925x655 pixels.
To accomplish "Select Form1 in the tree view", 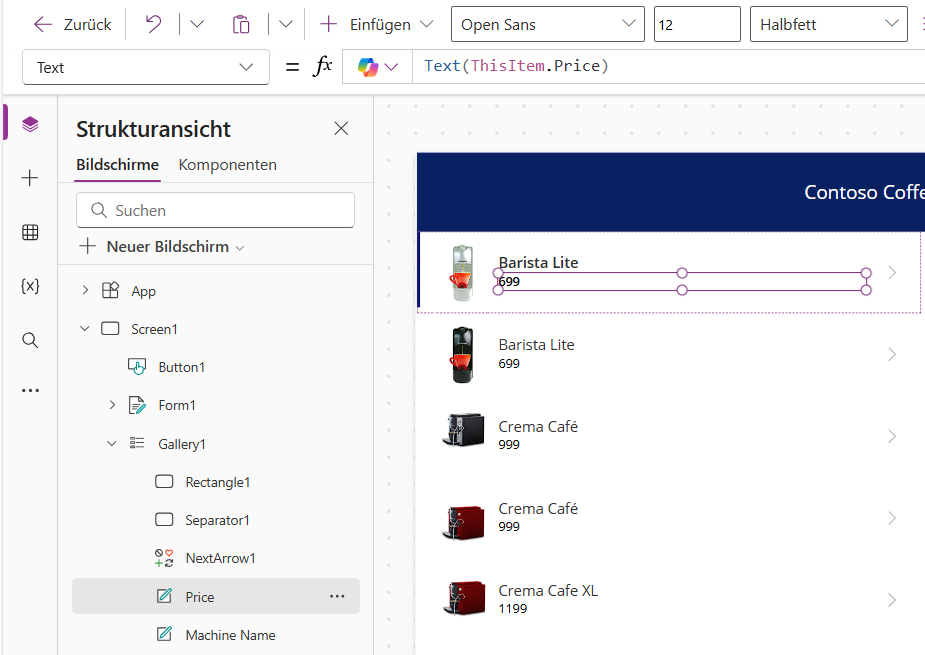I will [x=176, y=405].
